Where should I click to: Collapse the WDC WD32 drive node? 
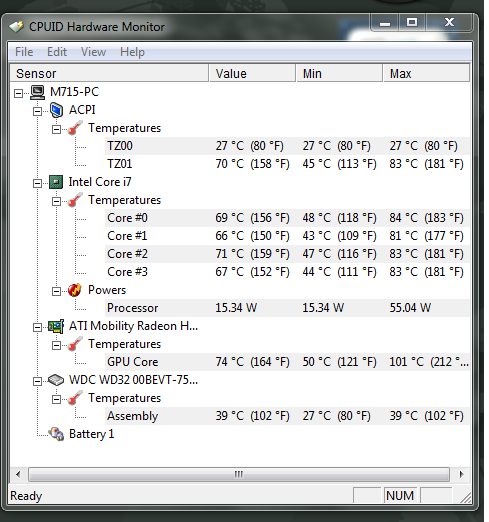(x=37, y=381)
